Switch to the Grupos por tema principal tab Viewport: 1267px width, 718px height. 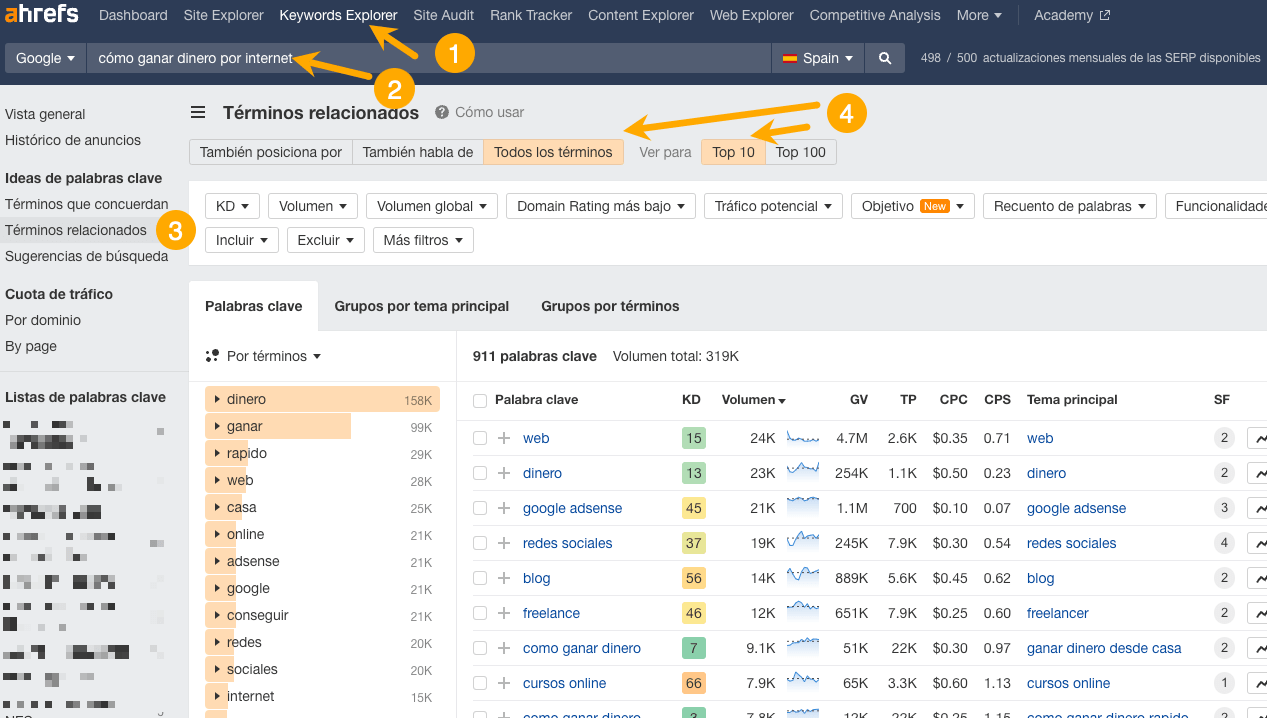pyautogui.click(x=421, y=306)
